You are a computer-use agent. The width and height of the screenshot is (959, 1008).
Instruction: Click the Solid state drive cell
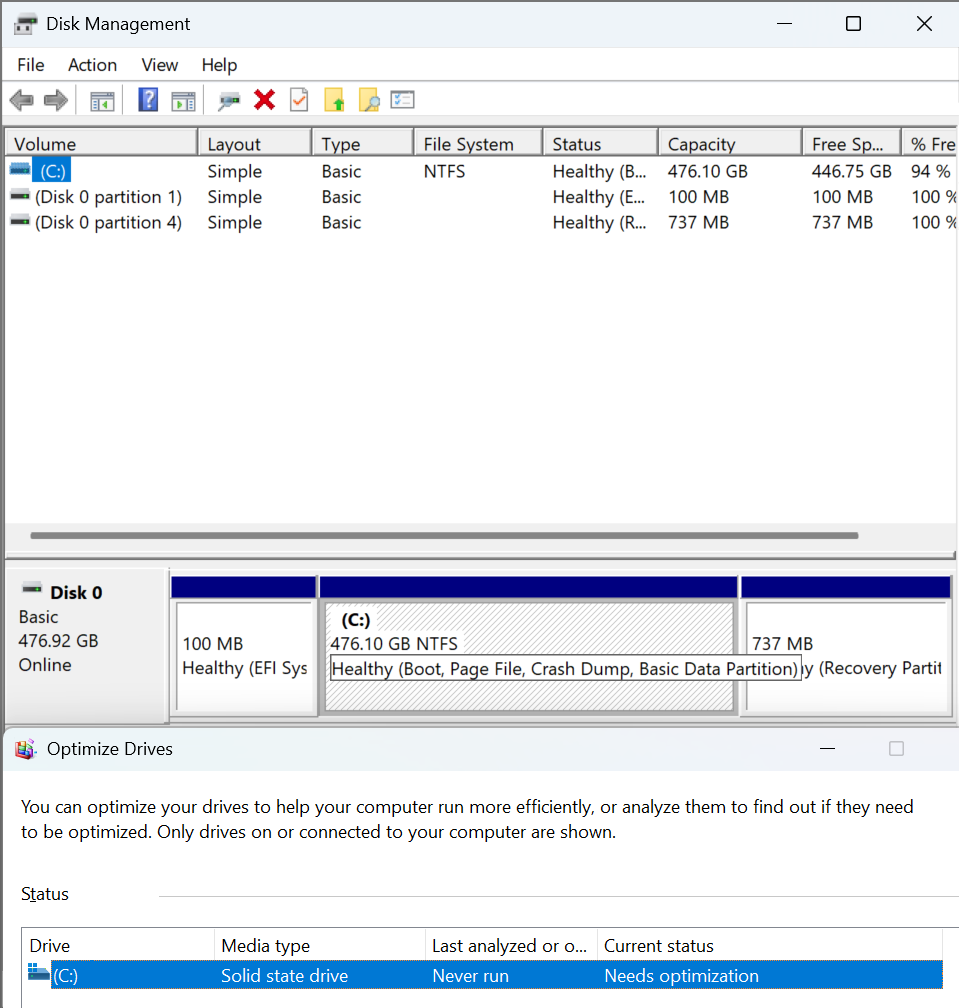285,975
